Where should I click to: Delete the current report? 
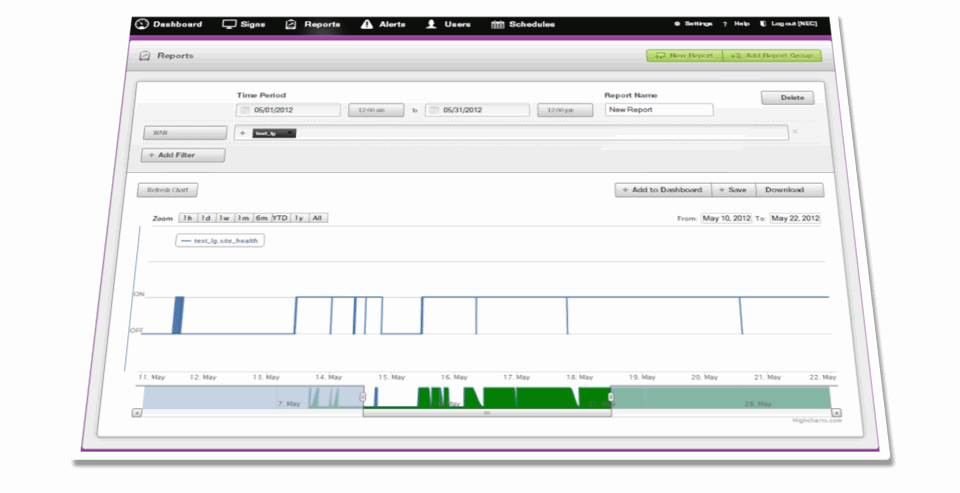point(787,98)
